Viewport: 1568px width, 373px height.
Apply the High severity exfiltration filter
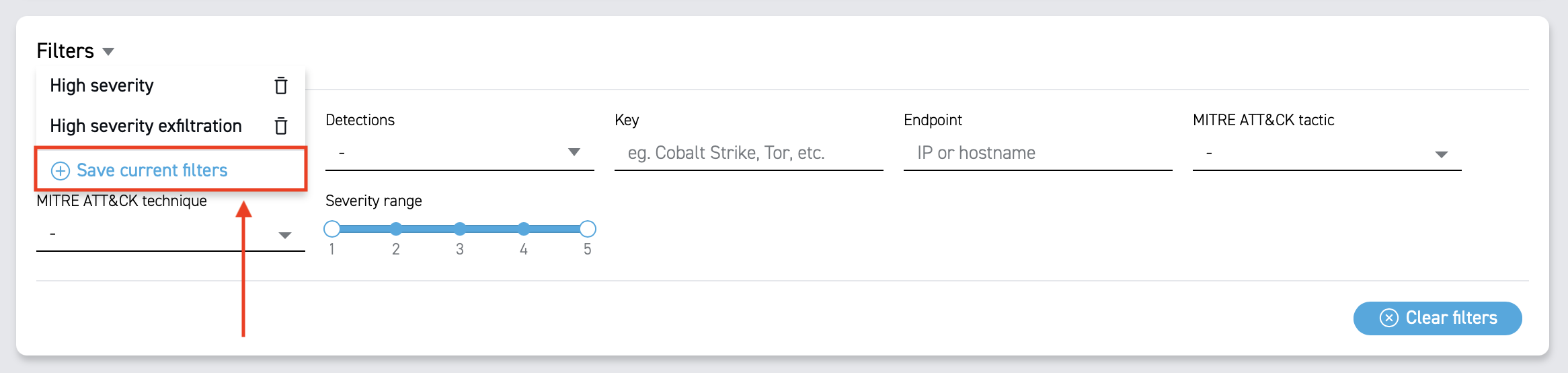(x=146, y=126)
